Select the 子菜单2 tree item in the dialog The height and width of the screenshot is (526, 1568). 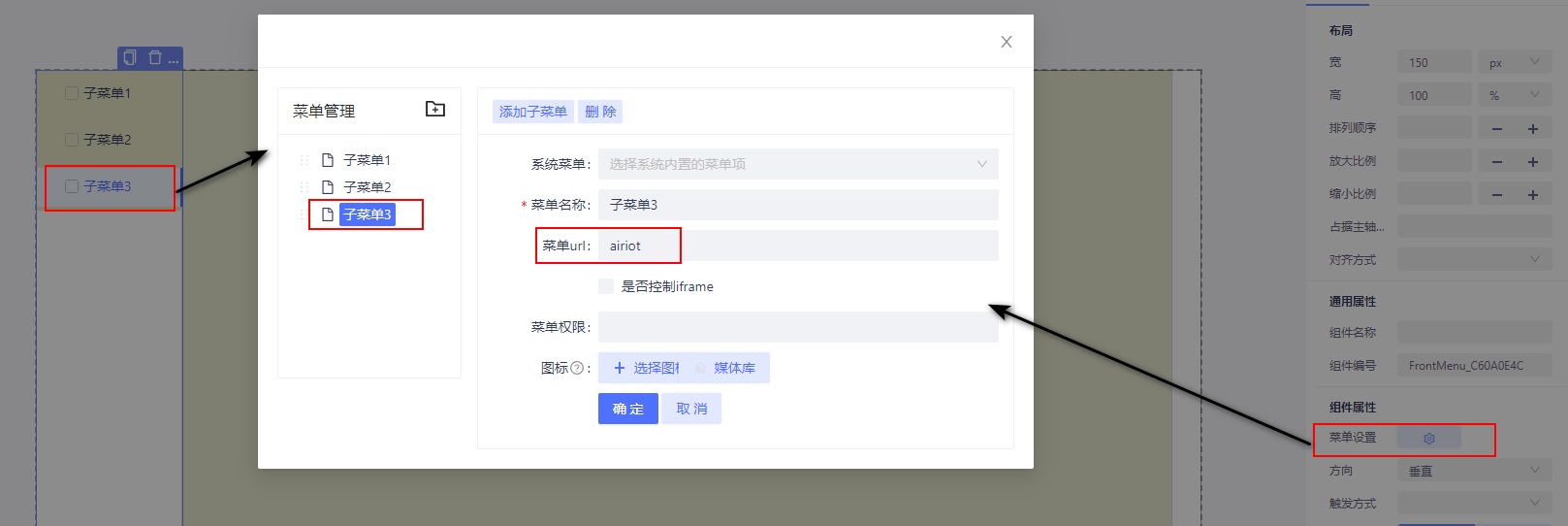pos(367,187)
